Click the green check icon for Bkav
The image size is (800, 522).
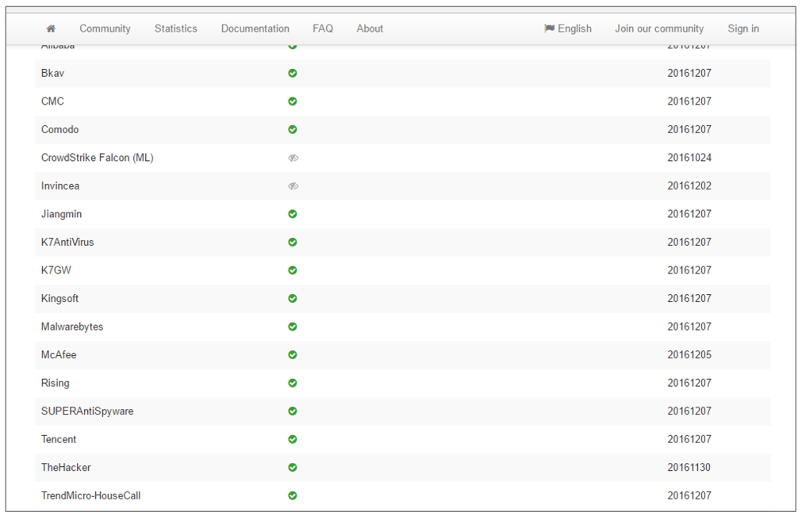pyautogui.click(x=292, y=73)
